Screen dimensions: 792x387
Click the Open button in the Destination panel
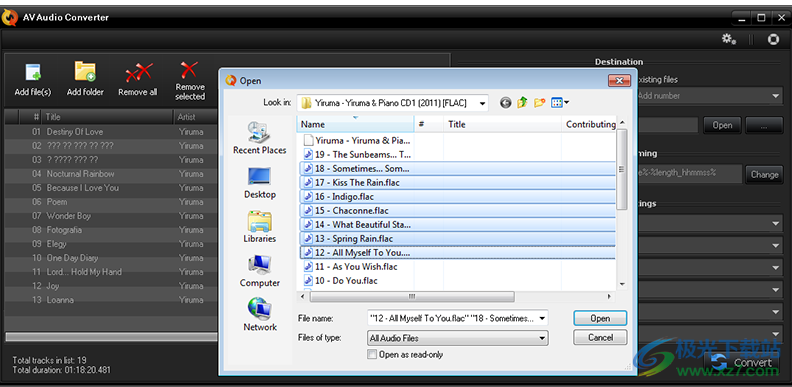coord(722,125)
